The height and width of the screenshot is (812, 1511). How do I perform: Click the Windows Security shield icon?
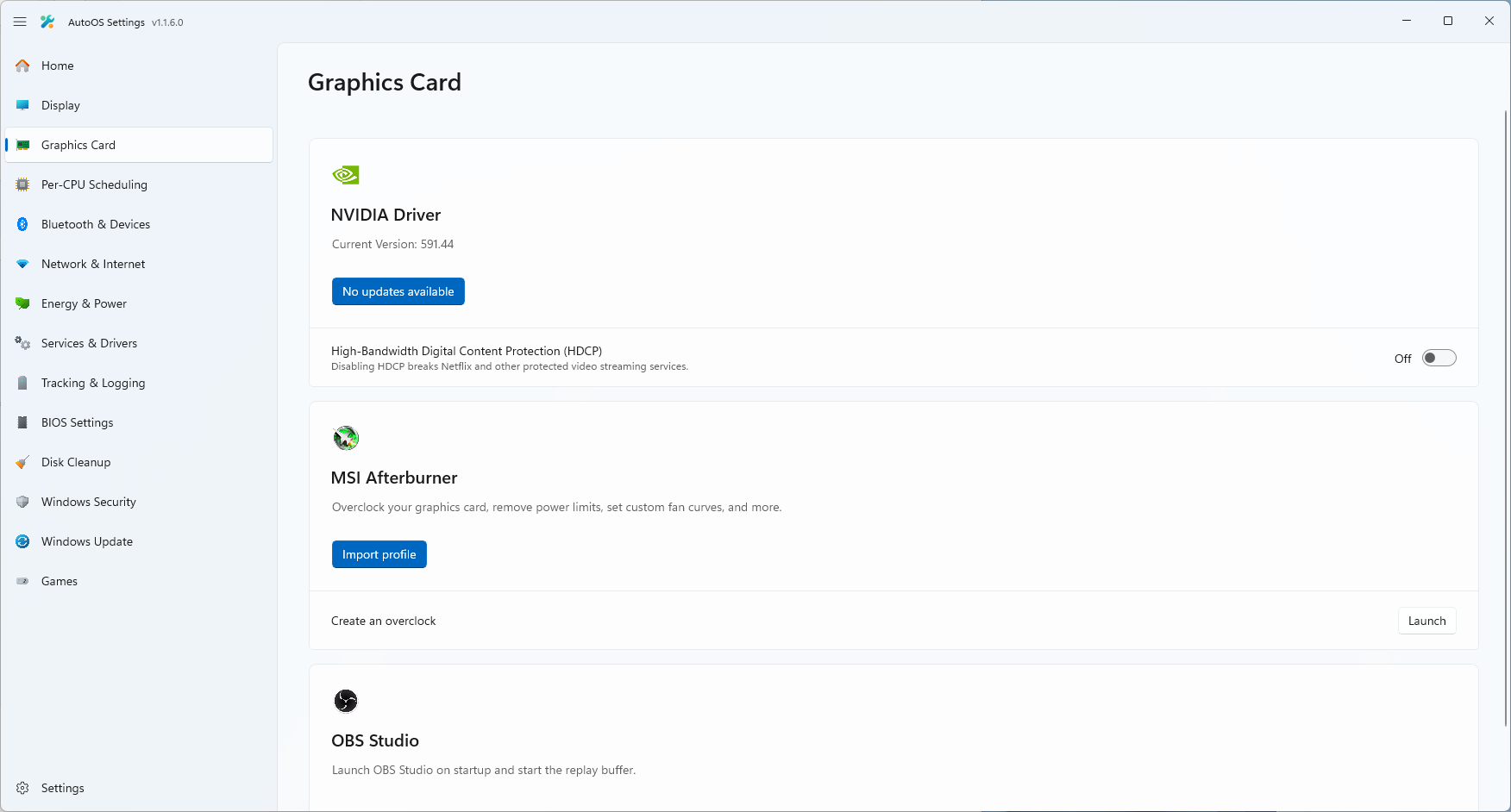22,502
